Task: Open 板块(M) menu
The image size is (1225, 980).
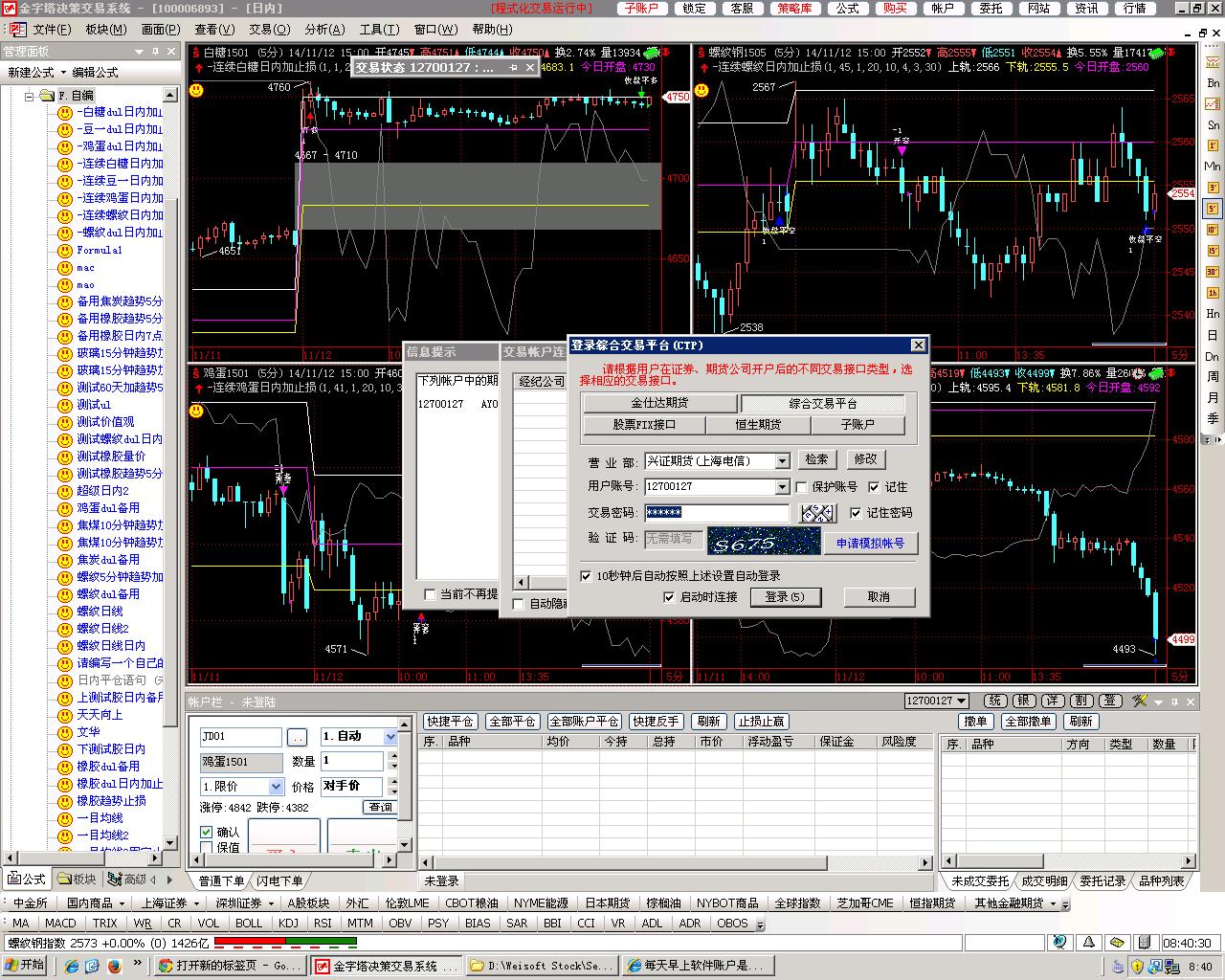Action: (106, 30)
